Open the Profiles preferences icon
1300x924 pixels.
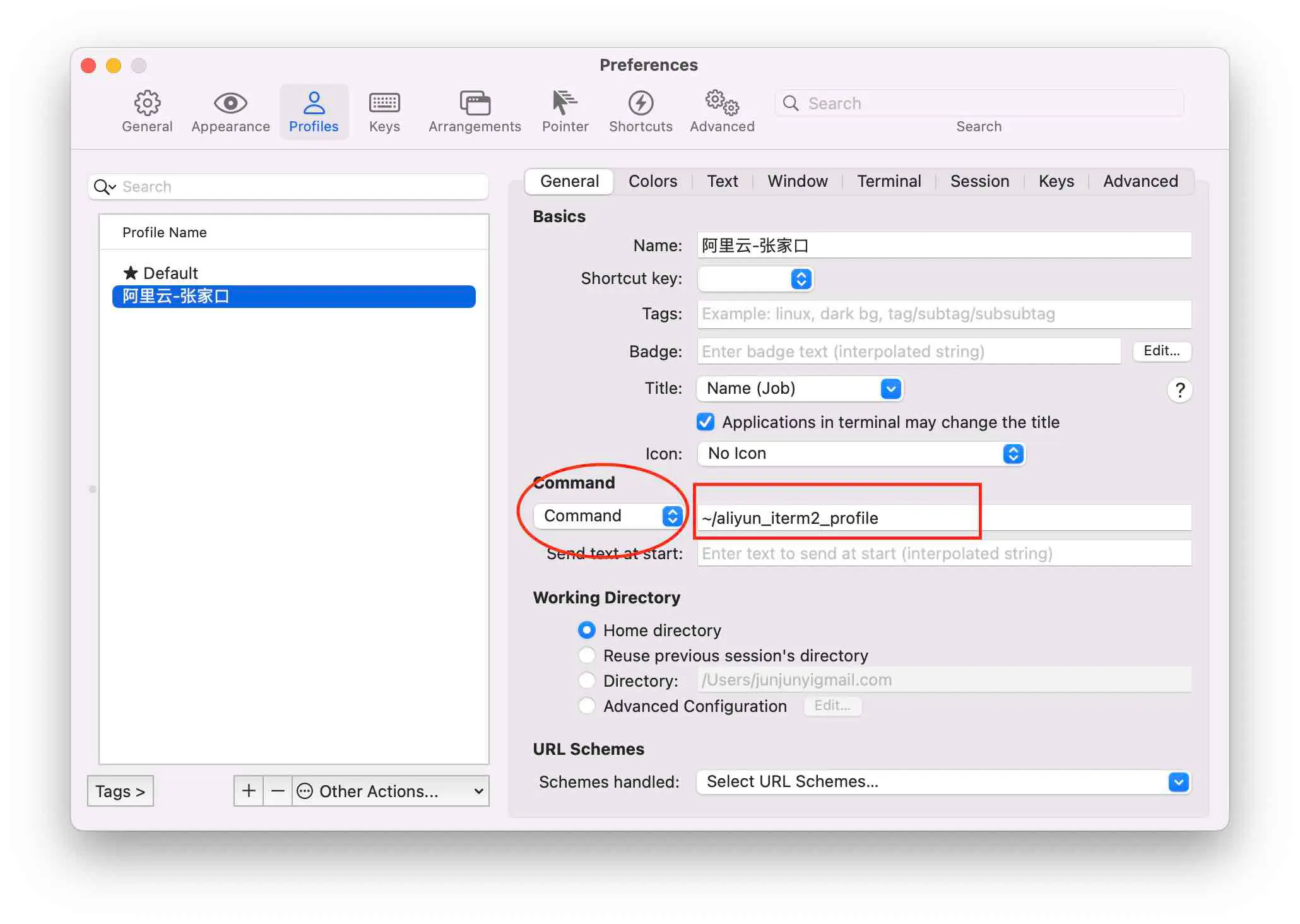pyautogui.click(x=314, y=111)
